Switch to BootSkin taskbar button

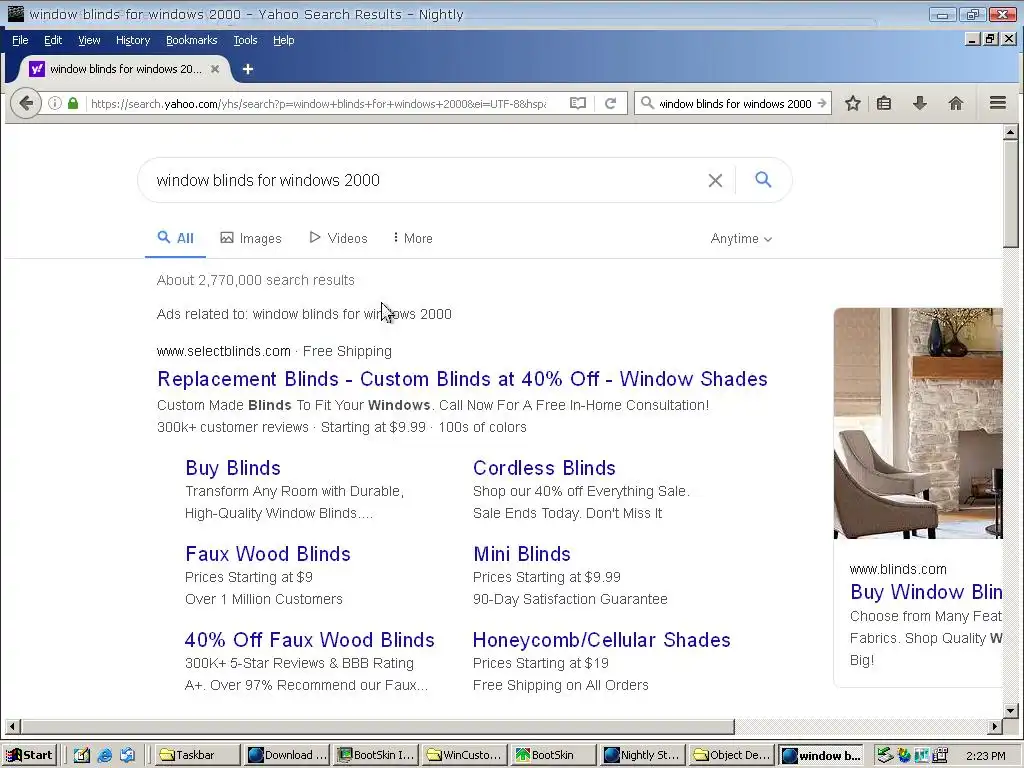tap(553, 756)
